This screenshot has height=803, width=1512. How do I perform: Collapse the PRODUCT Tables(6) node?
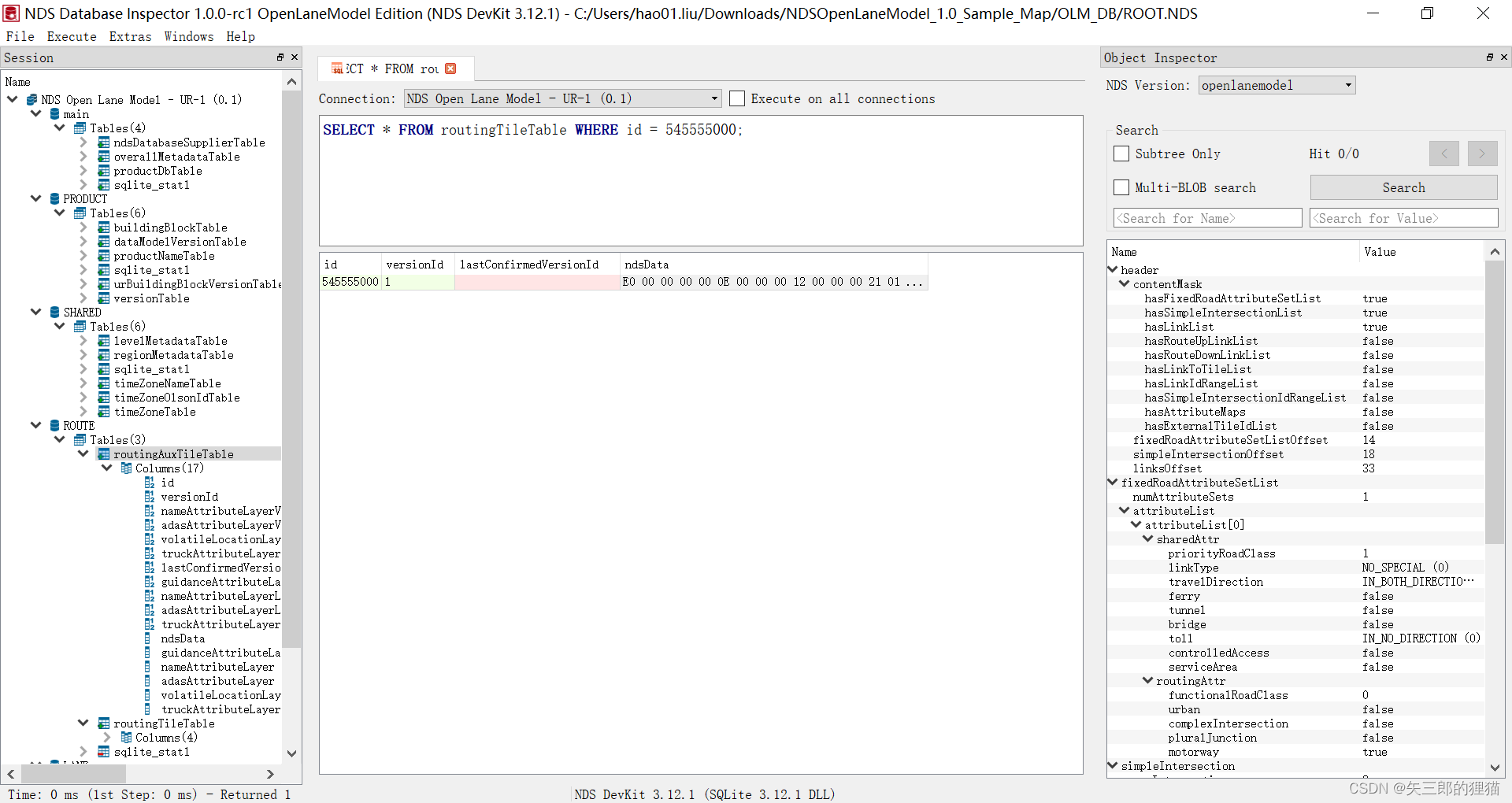(x=60, y=213)
